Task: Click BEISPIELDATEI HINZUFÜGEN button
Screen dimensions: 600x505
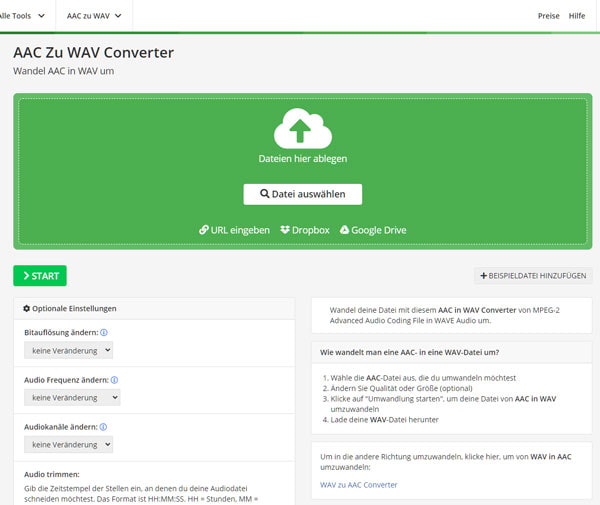Action: coord(533,275)
